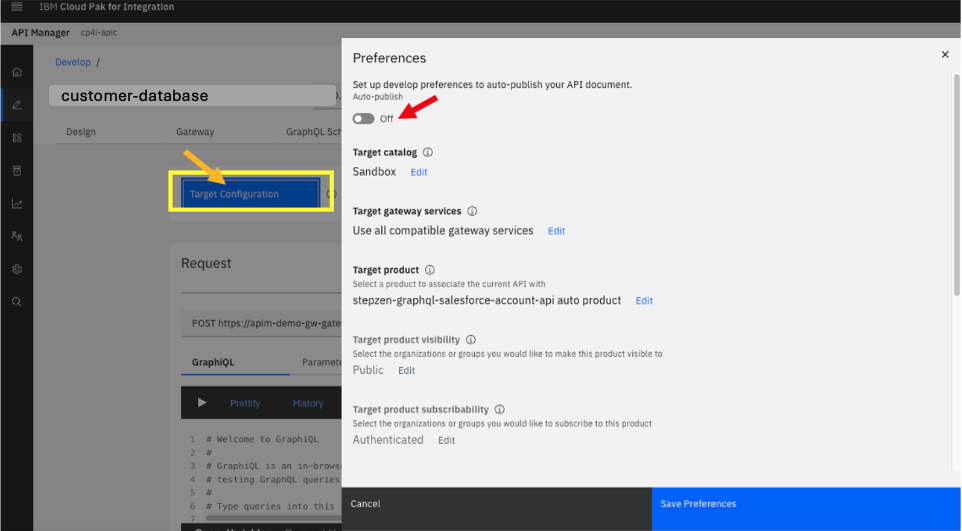Edit the target gateway services setting
This screenshot has height=531, width=962.
point(556,231)
